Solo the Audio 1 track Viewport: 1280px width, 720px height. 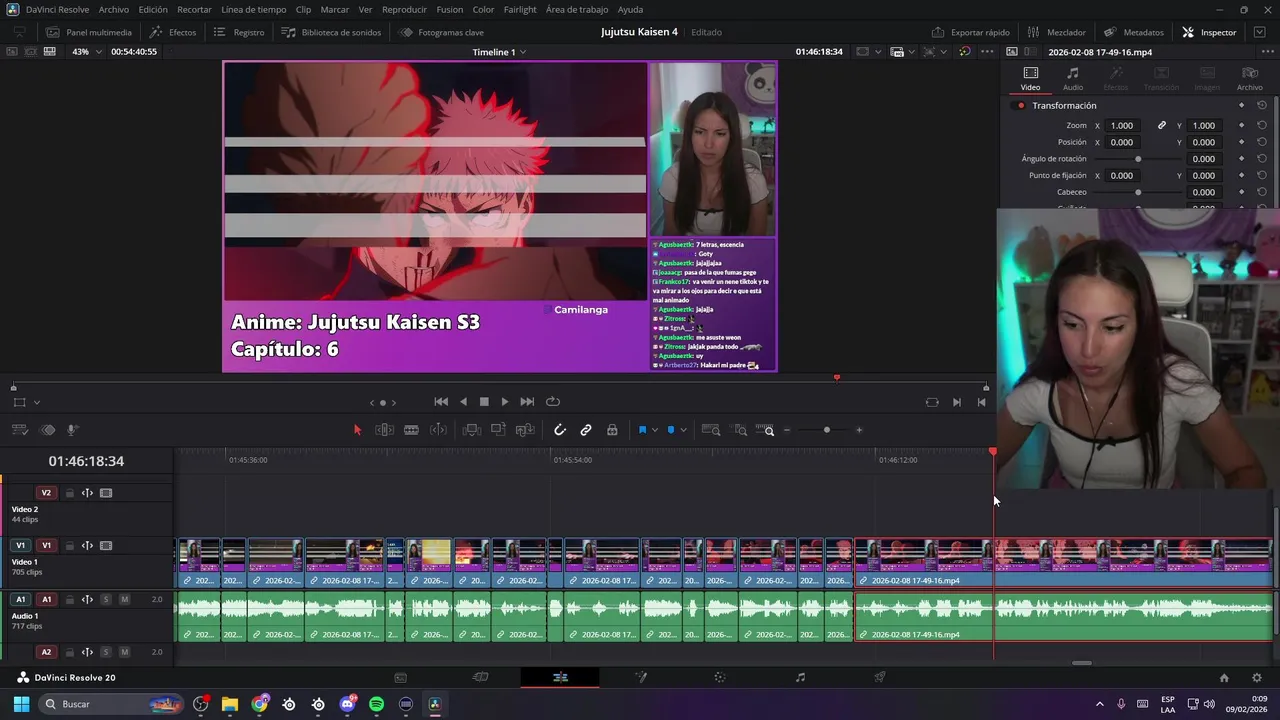[106, 600]
